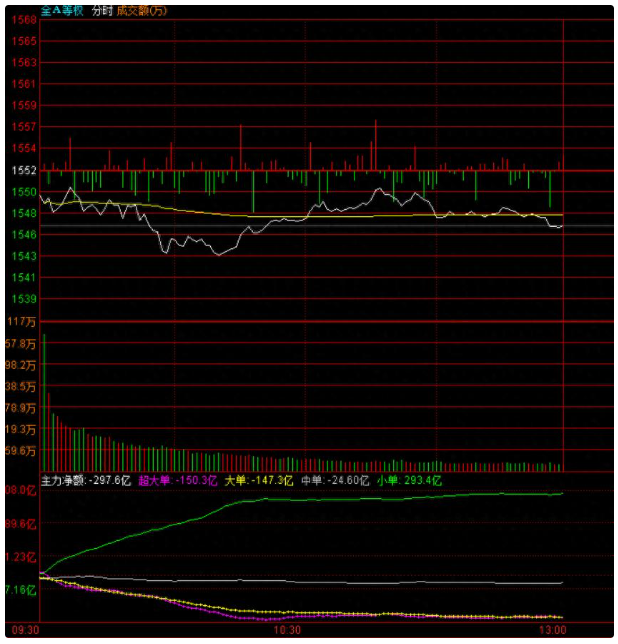Click the 1568 price axis label
The height and width of the screenshot is (644, 618).
point(25,20)
